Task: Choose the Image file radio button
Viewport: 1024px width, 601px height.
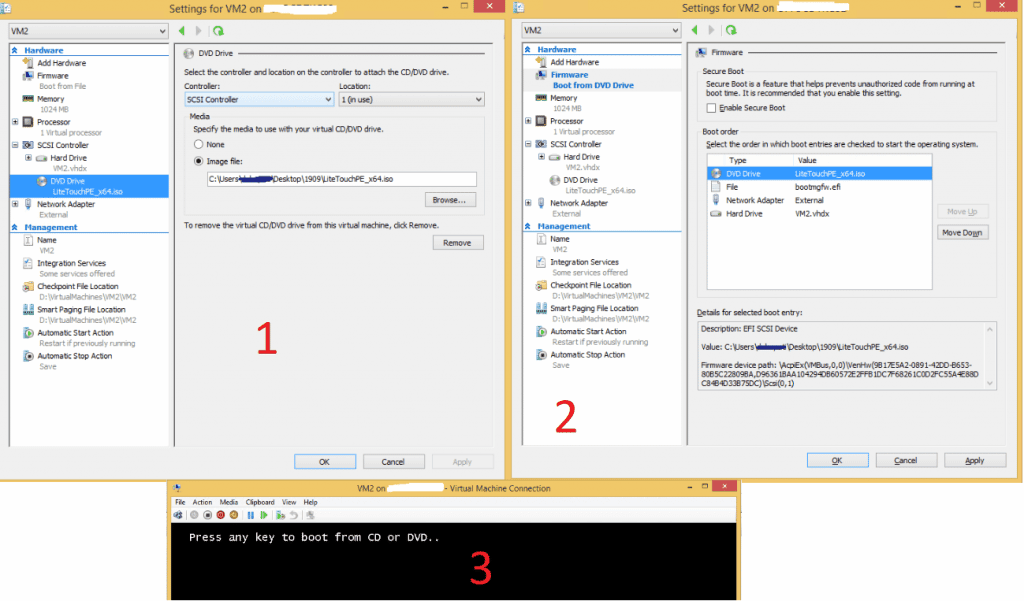Action: (199, 161)
